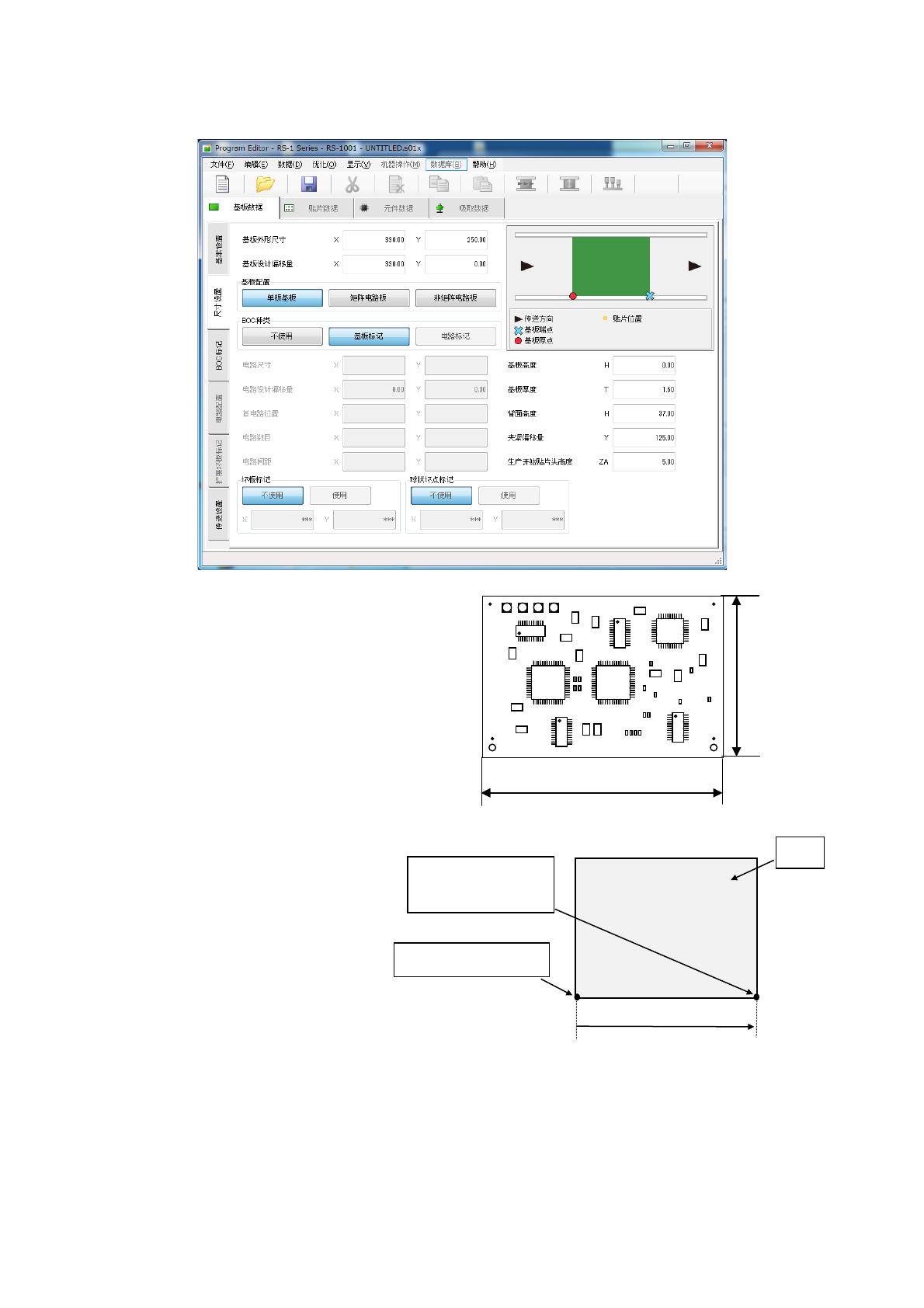This screenshot has height=1308, width=924.
Task: Select the 扩展坏板标记 vertical side tab
Action: click(218, 461)
